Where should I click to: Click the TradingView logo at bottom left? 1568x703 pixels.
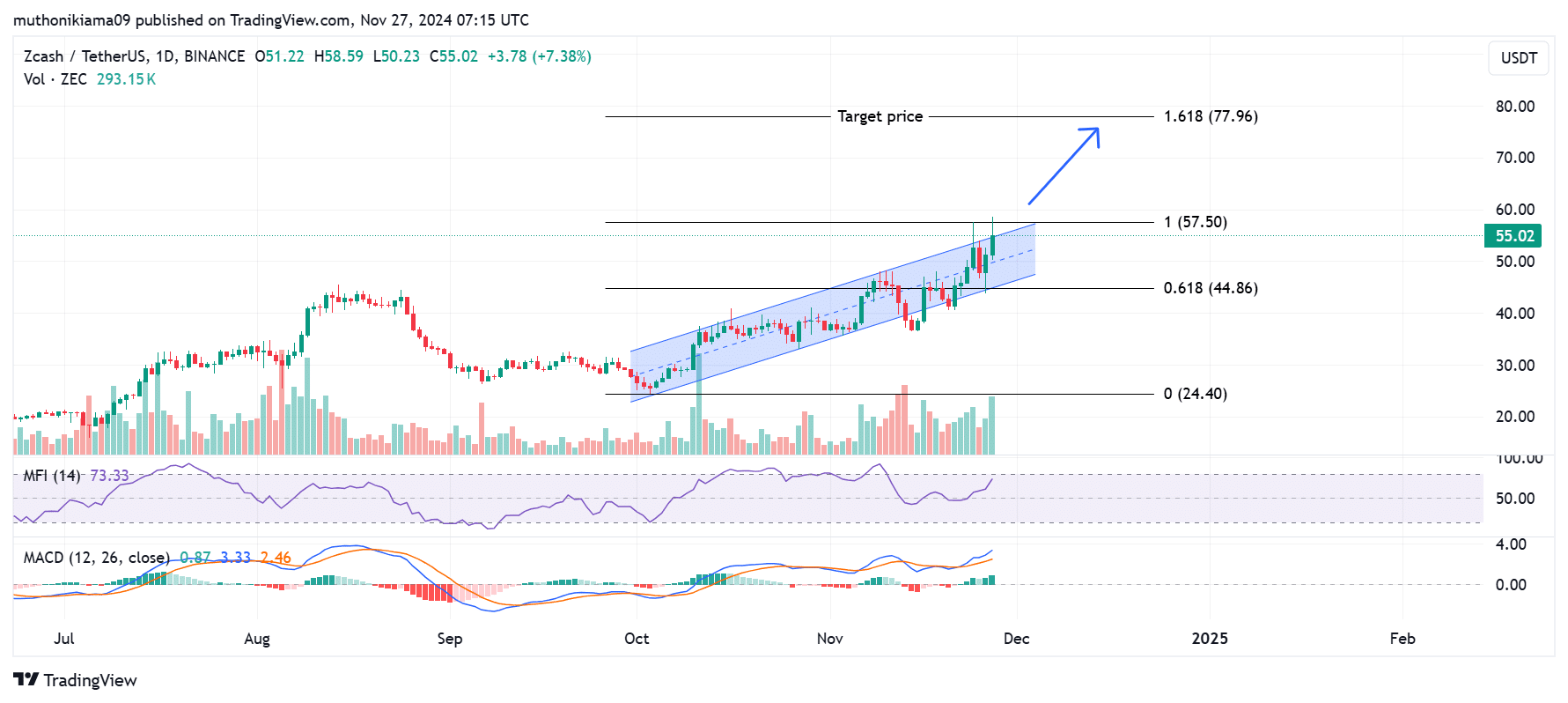coord(75,680)
